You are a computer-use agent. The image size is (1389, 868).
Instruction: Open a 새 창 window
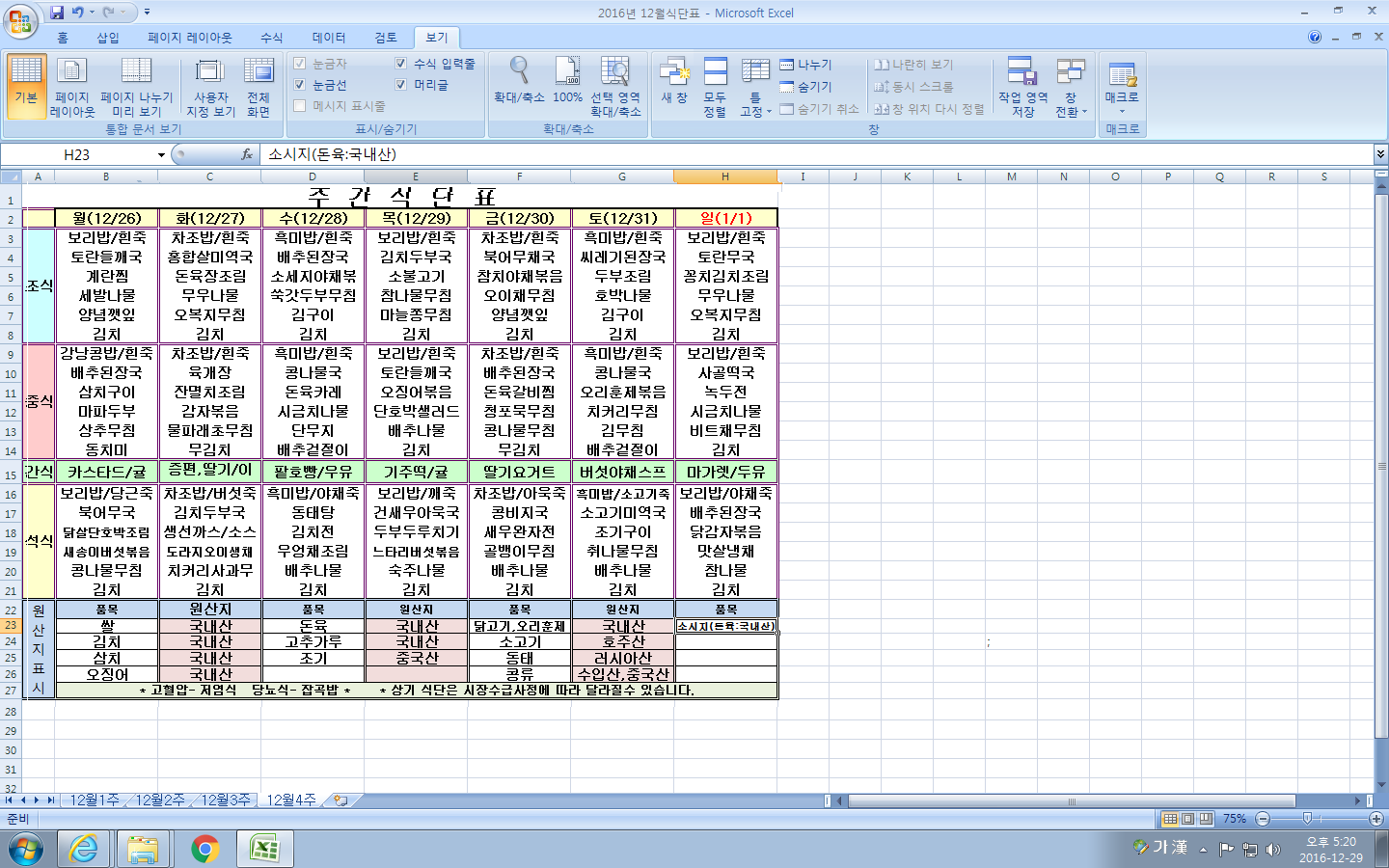point(674,81)
